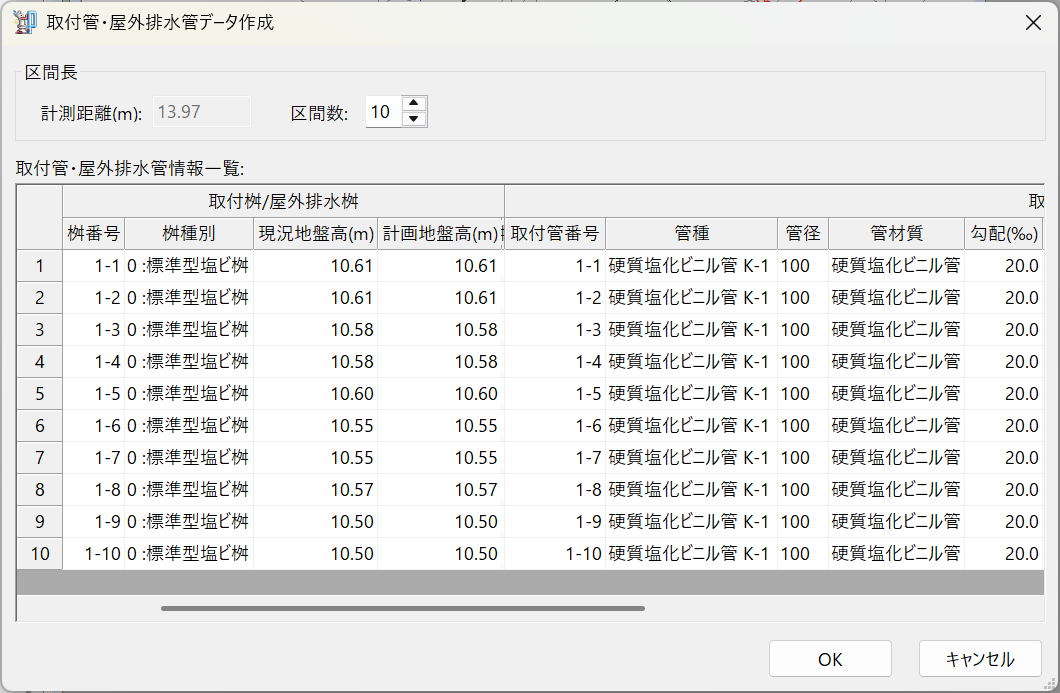The width and height of the screenshot is (1060, 693).
Task: Click the app icon in the title bar
Action: (x=24, y=22)
